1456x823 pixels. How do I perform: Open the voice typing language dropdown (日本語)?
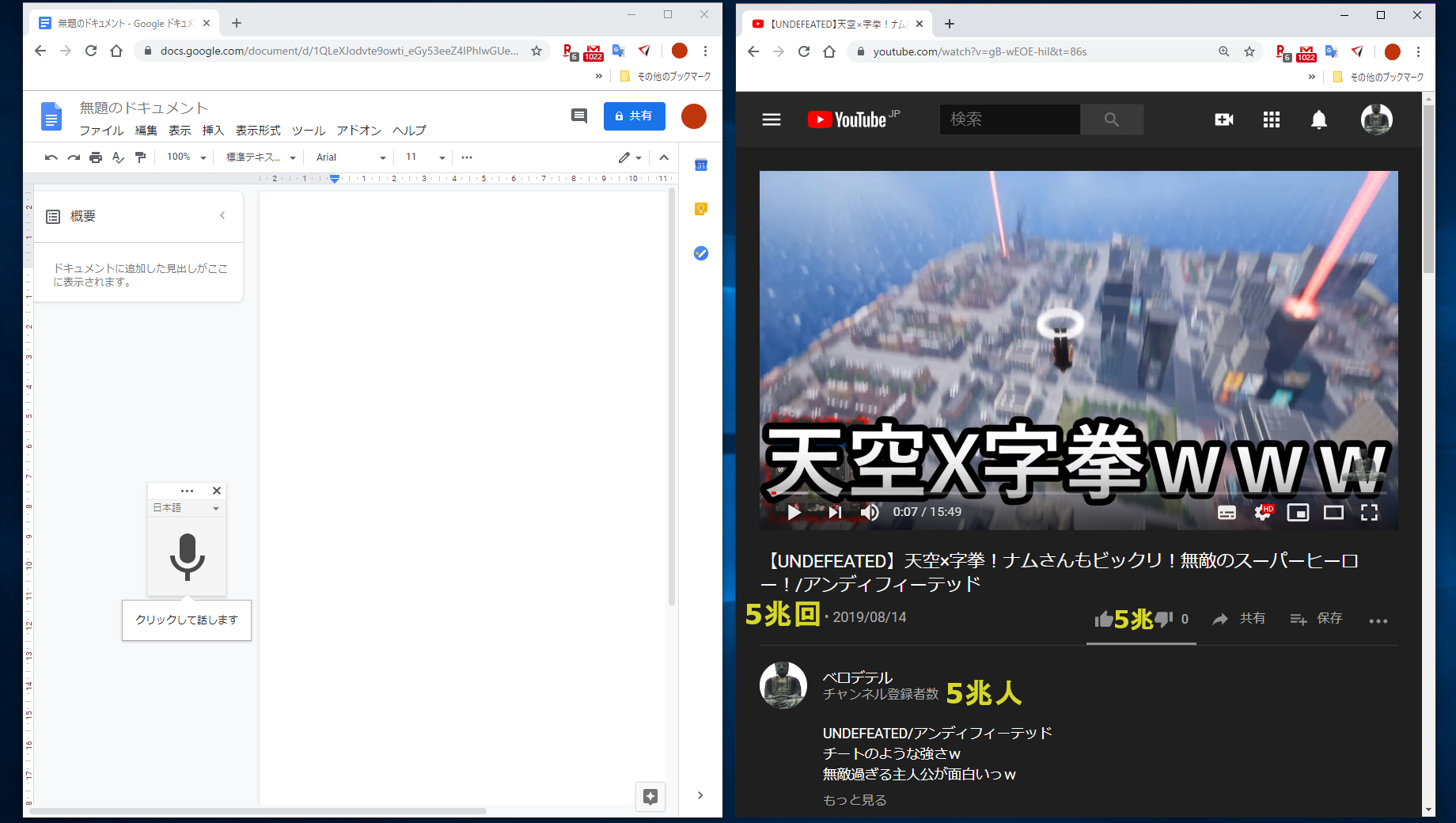[187, 508]
